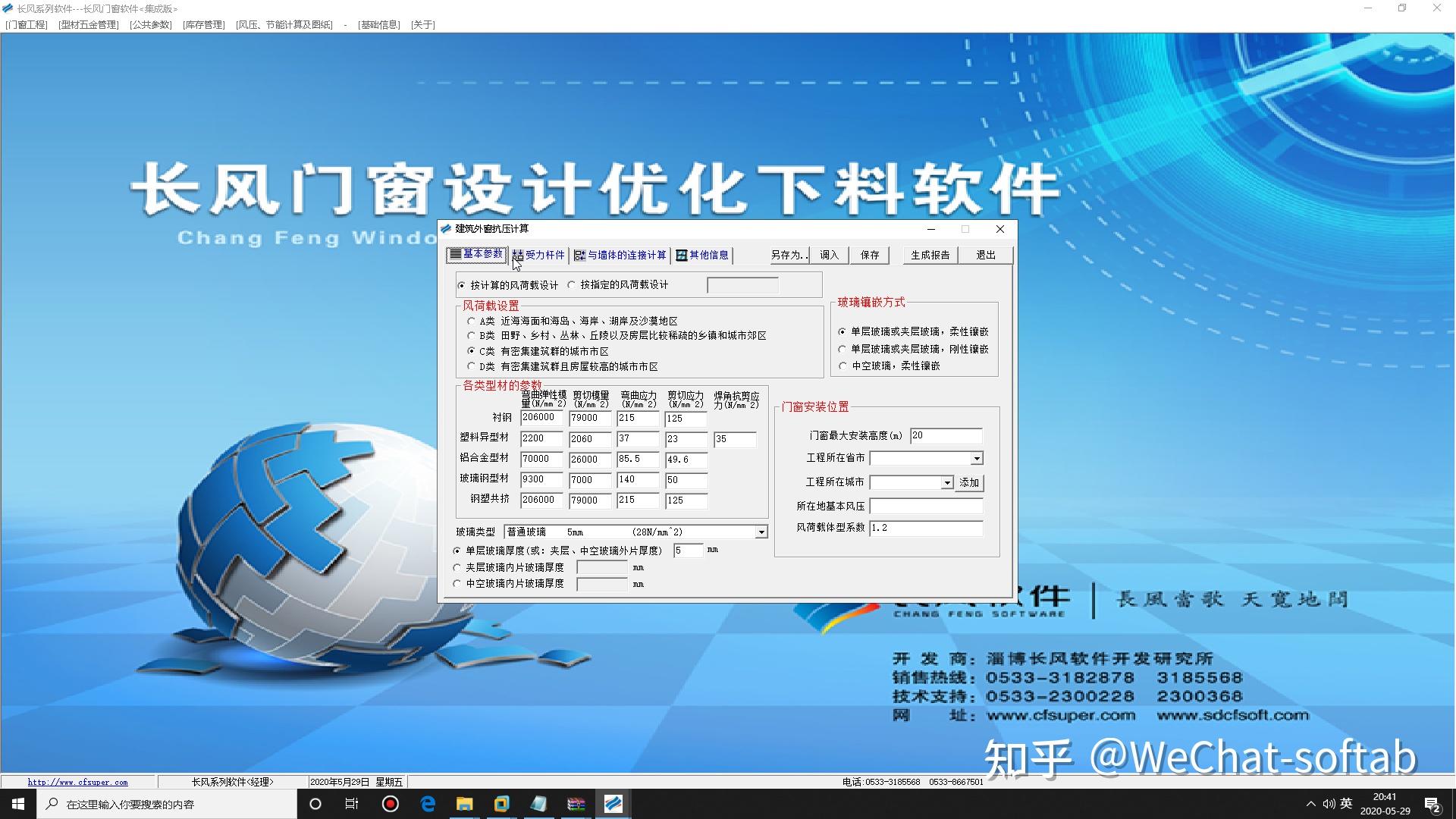The height and width of the screenshot is (819, 1456).
Task: Open the cfsuper.com link in status bar
Action: [77, 782]
